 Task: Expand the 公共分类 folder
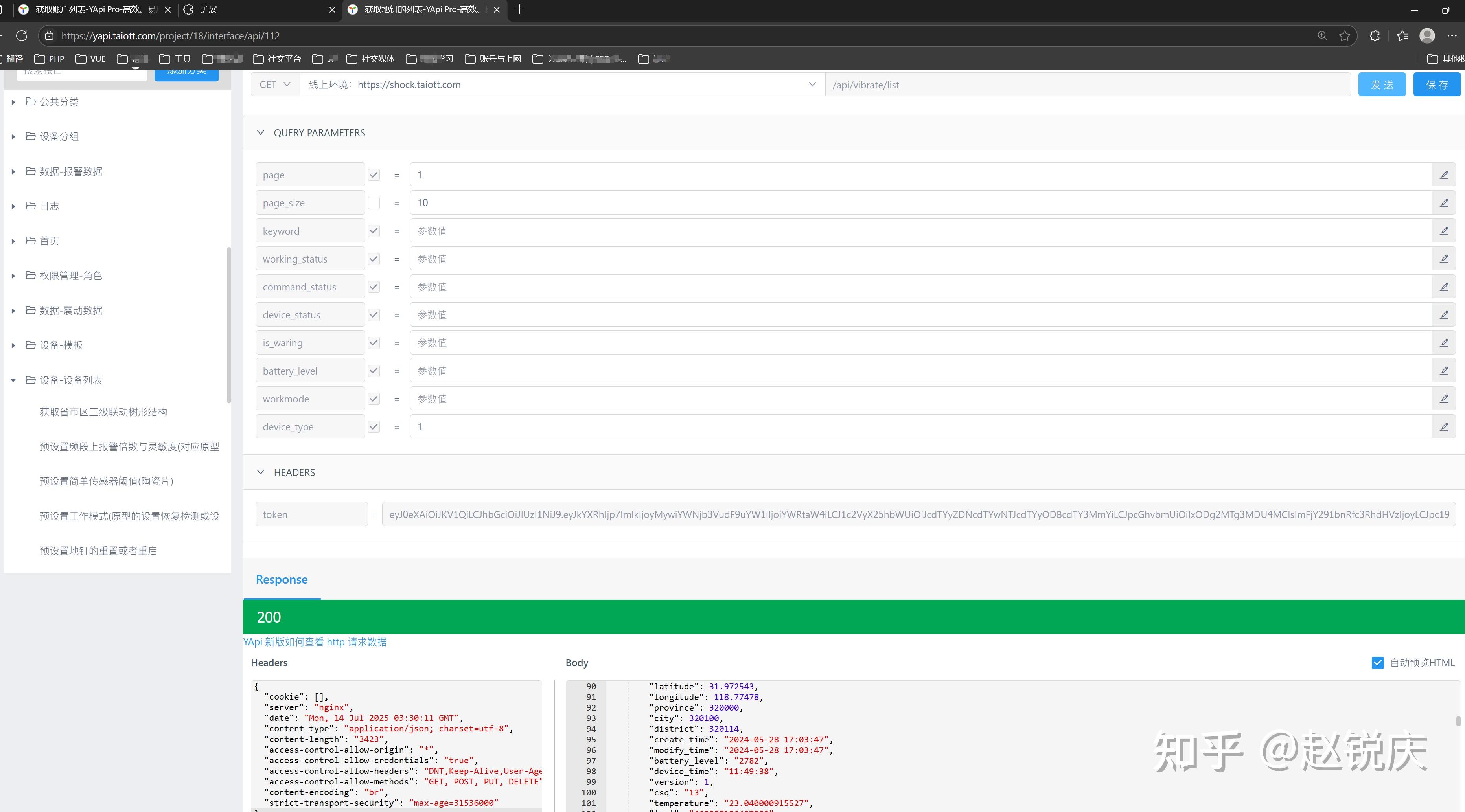pos(13,102)
